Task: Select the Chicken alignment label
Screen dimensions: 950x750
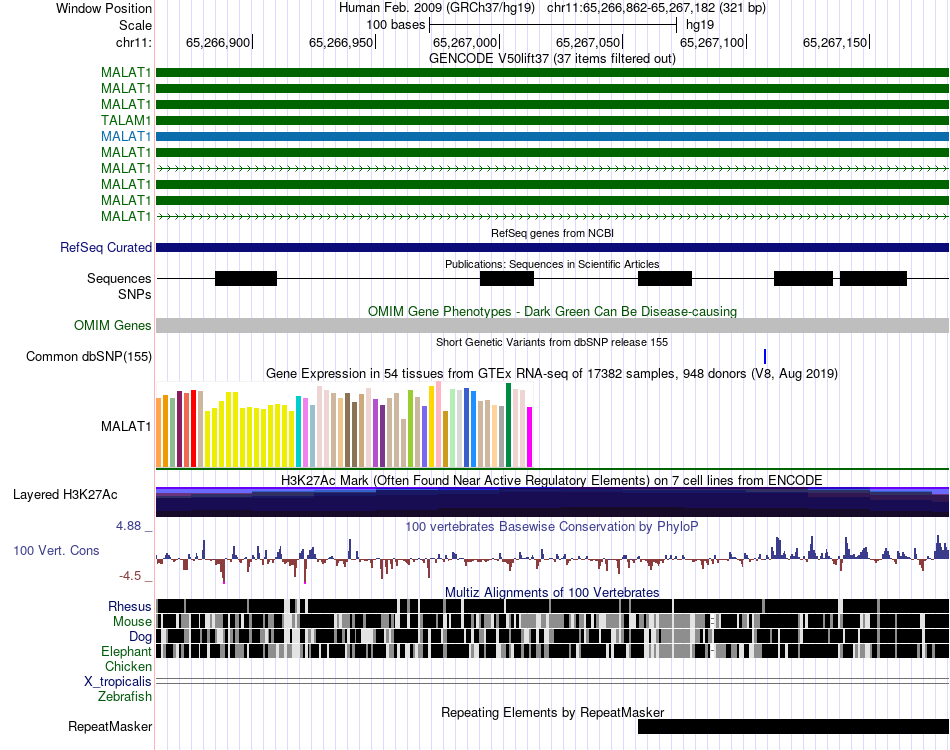Action: pyautogui.click(x=128, y=666)
